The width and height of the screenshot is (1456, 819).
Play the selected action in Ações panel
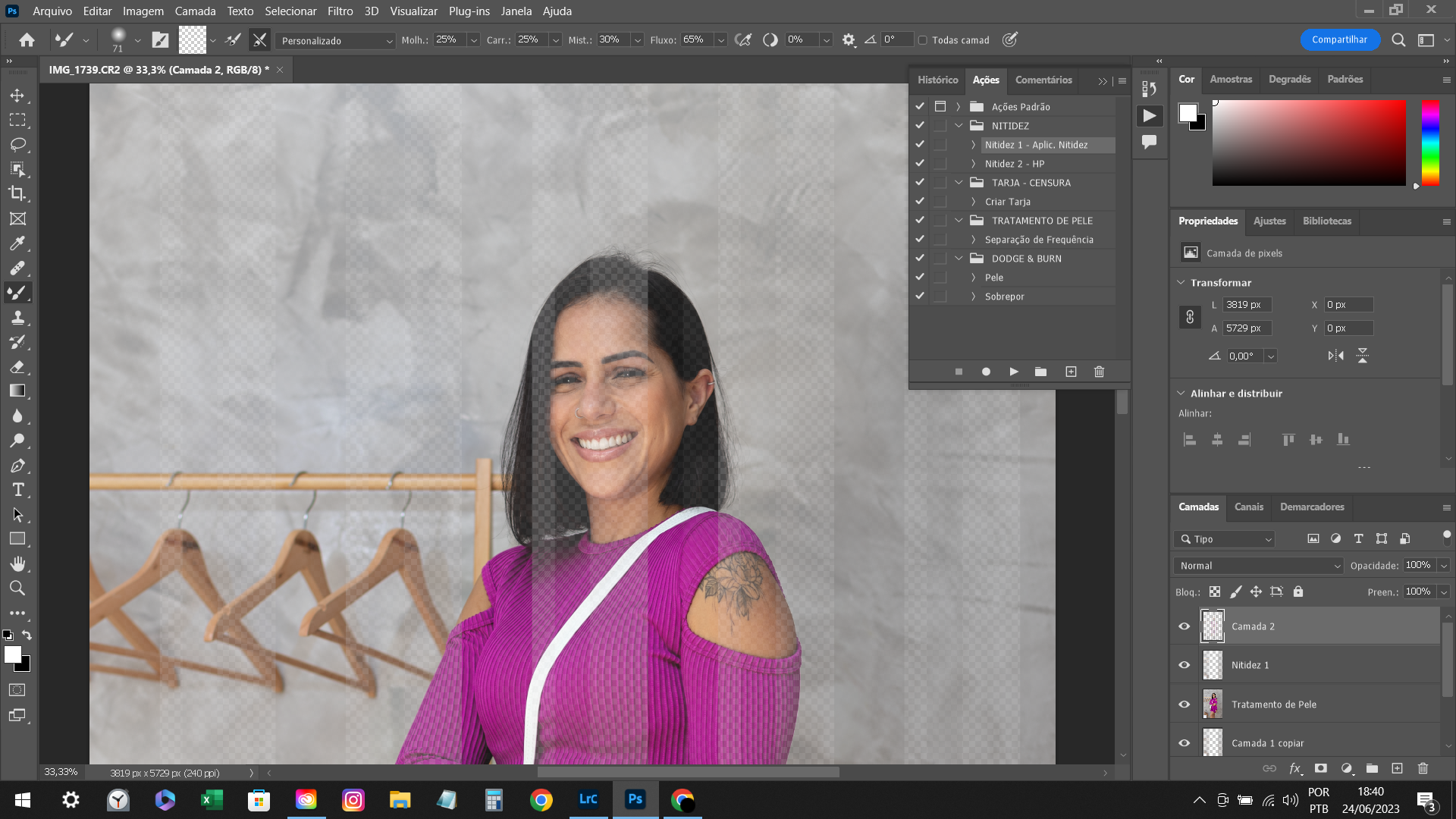click(1014, 372)
